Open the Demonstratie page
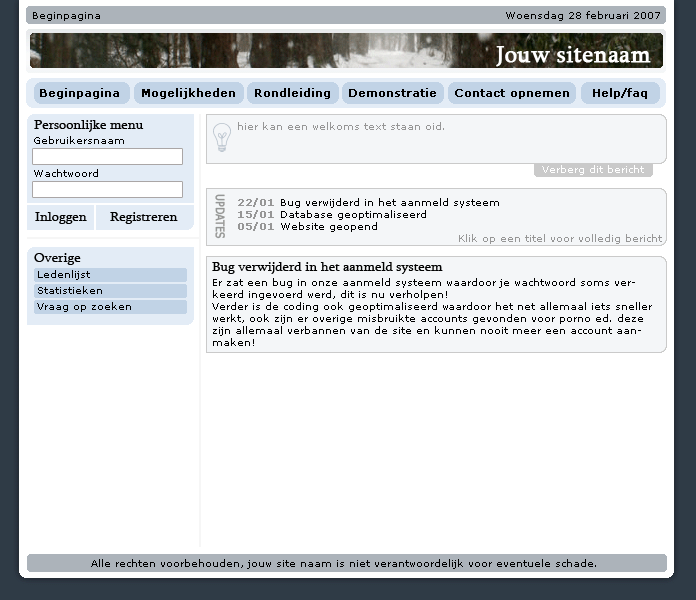Viewport: 696px width, 600px height. (x=393, y=93)
